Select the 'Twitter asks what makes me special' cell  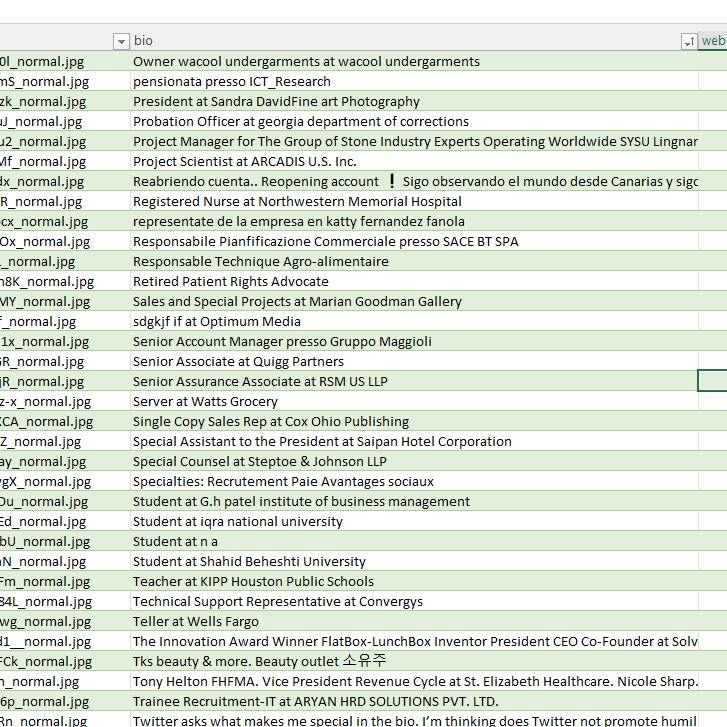tap(414, 720)
